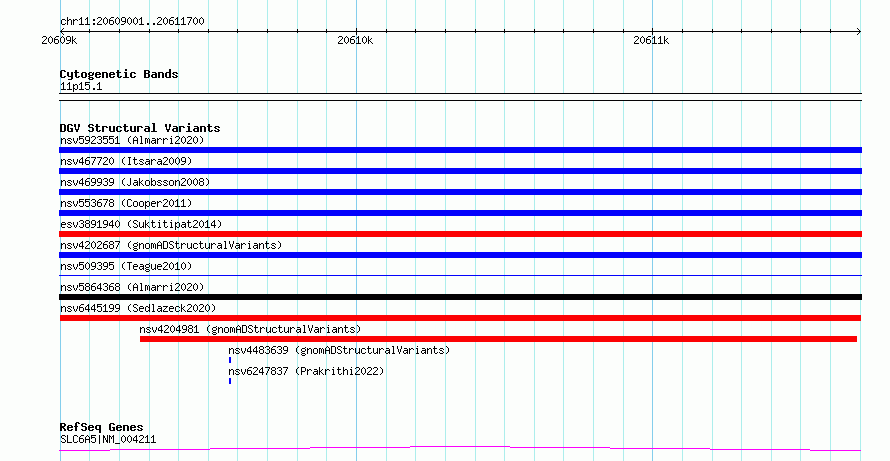Open nsv5864368 (Almarri2020) variant label

pos(132,287)
